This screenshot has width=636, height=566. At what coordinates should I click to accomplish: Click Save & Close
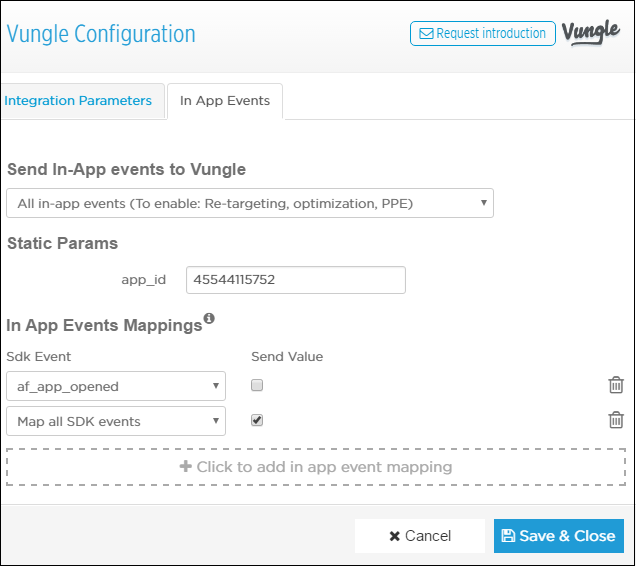(559, 536)
